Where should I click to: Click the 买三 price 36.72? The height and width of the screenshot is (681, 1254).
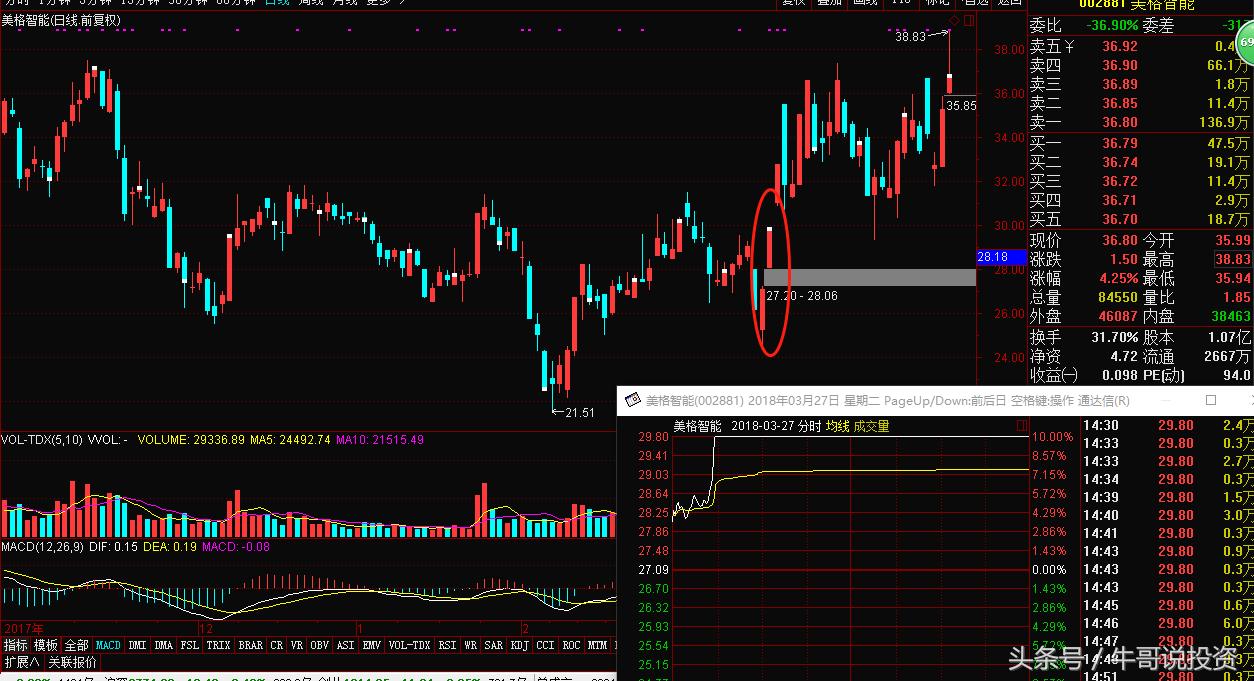pyautogui.click(x=1120, y=181)
